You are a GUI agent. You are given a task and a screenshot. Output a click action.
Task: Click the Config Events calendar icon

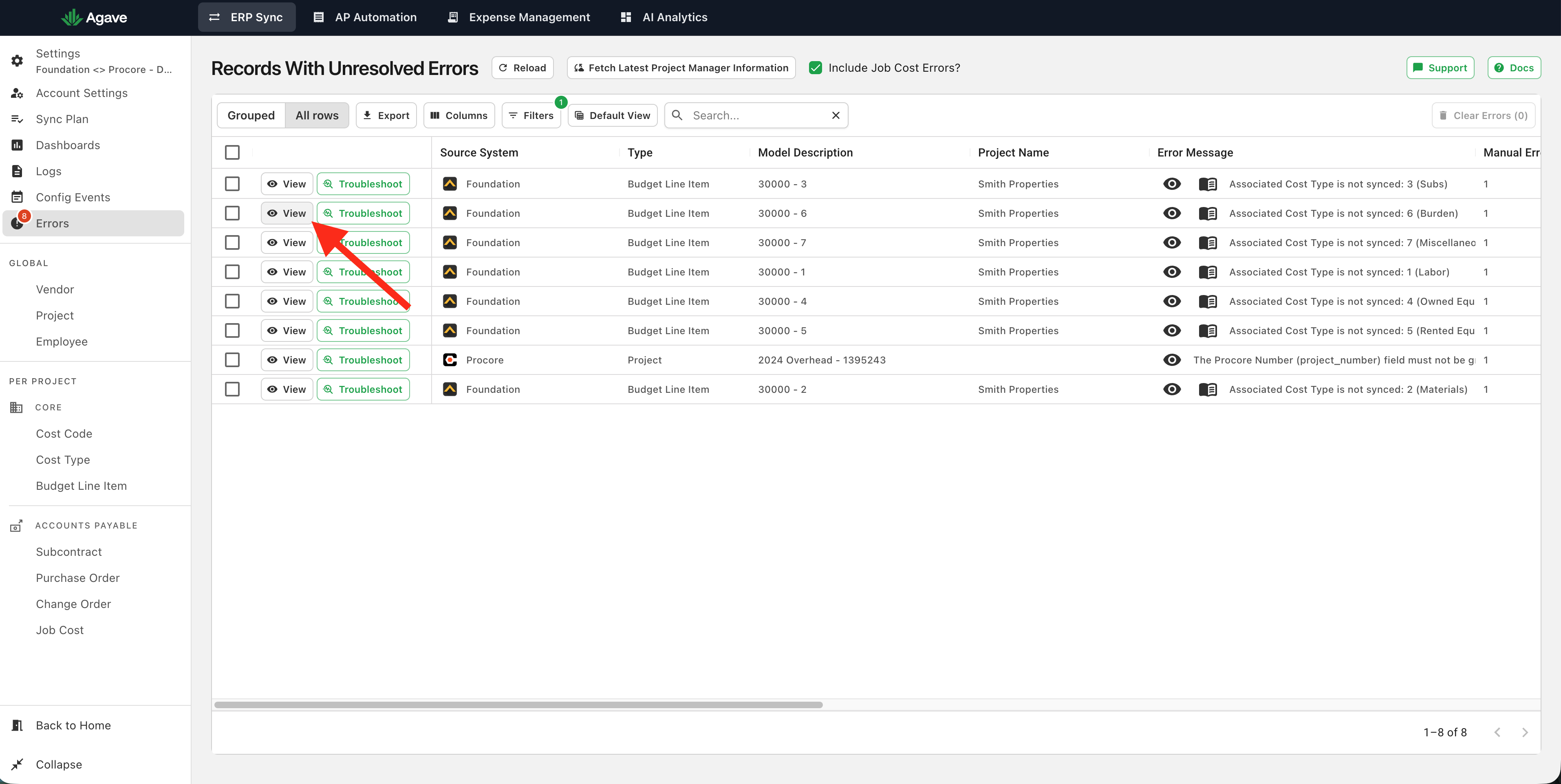click(x=17, y=197)
